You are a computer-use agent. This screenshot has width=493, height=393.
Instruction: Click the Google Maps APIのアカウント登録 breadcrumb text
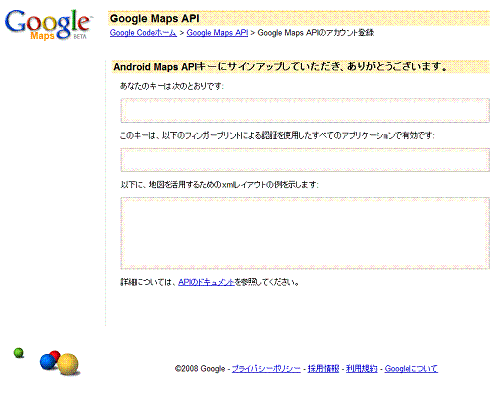tap(316, 33)
